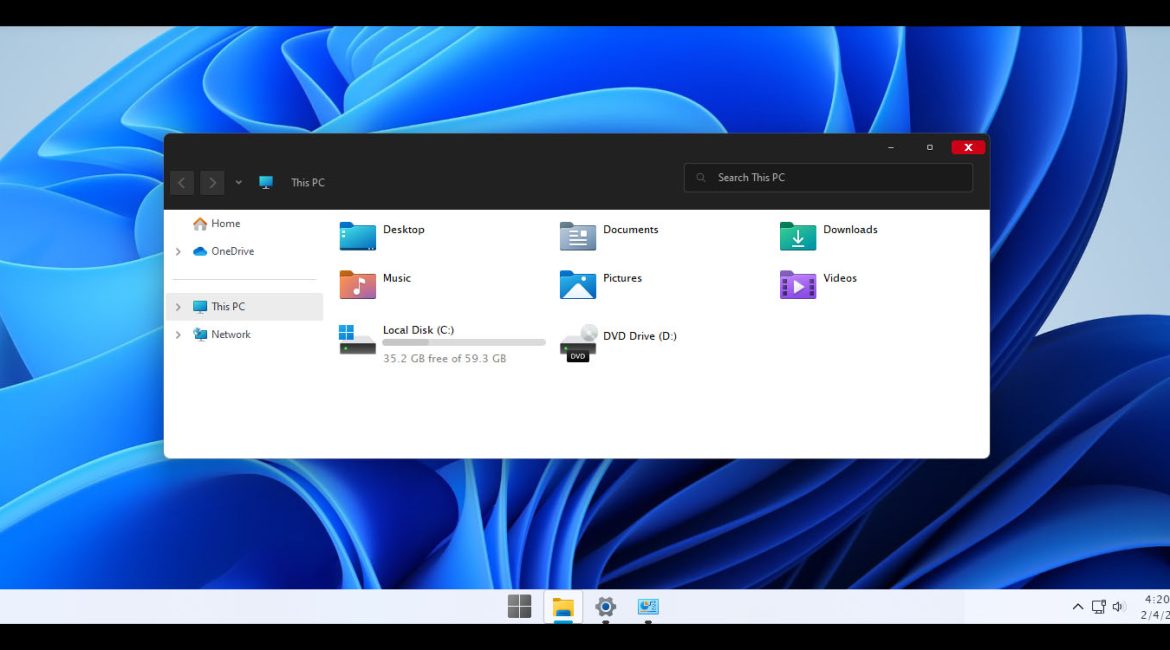Click the 'Desktop' folder label
Image resolution: width=1170 pixels, height=650 pixels.
click(404, 229)
